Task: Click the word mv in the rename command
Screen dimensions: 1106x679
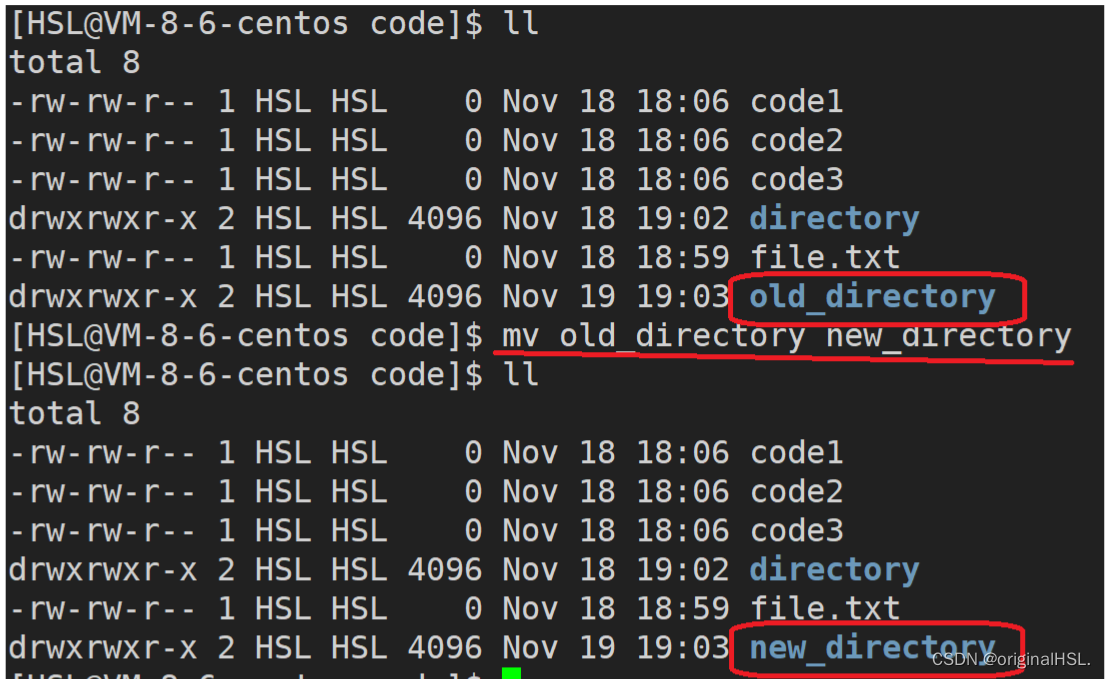Action: pos(521,336)
